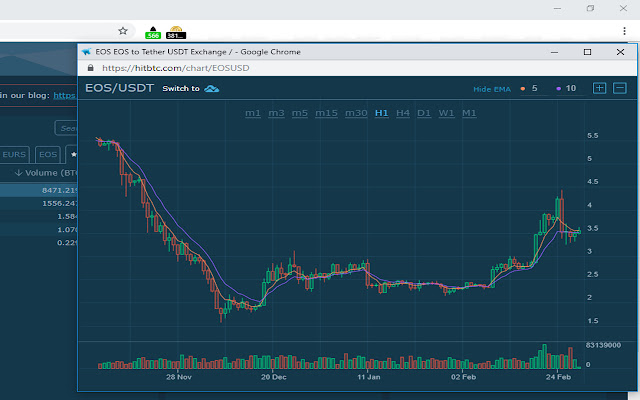Select the EURS market tab

pyautogui.click(x=14, y=155)
